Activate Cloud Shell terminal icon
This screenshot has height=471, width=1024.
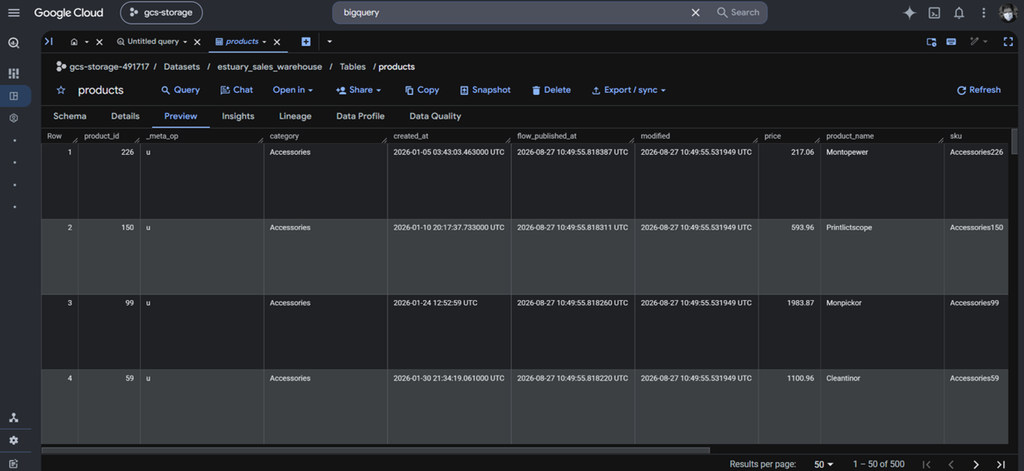(x=935, y=12)
